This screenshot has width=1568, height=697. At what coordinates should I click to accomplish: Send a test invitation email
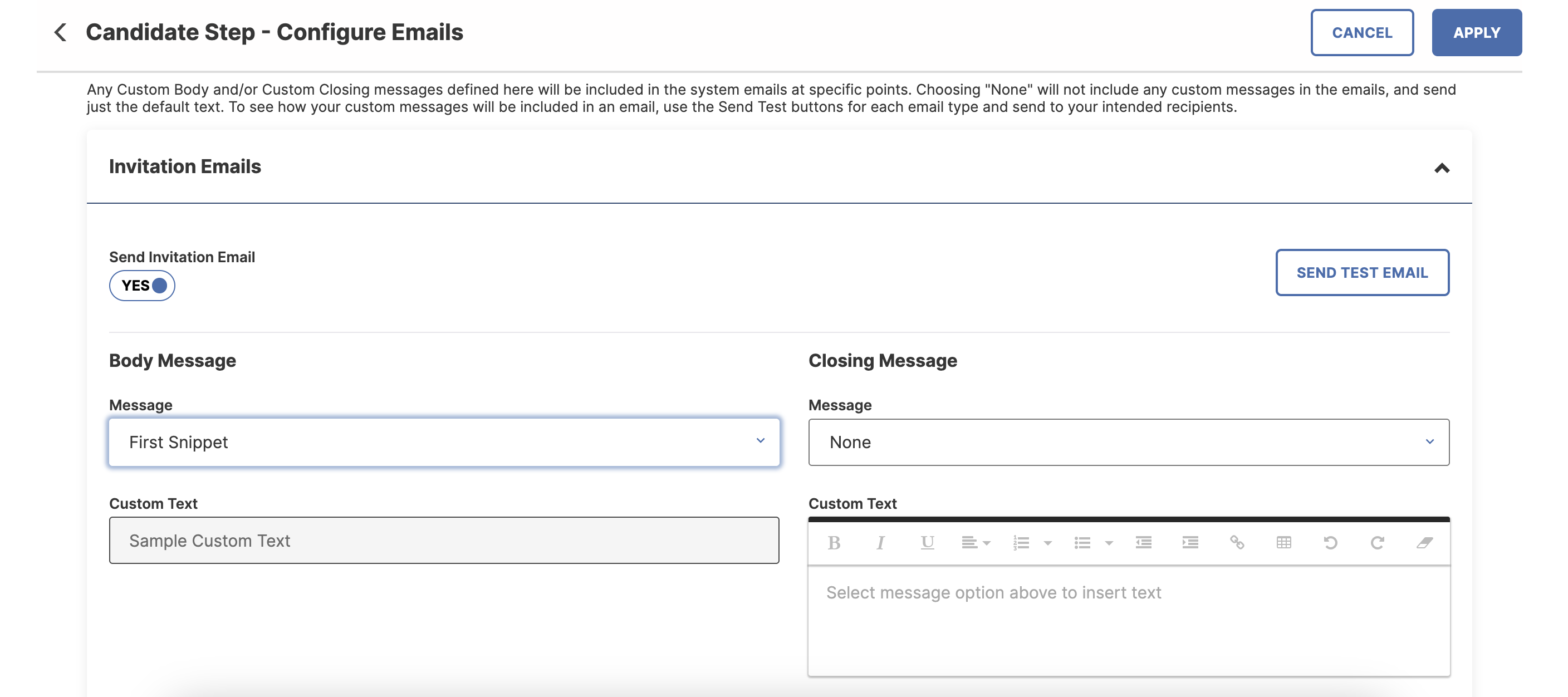[1361, 272]
